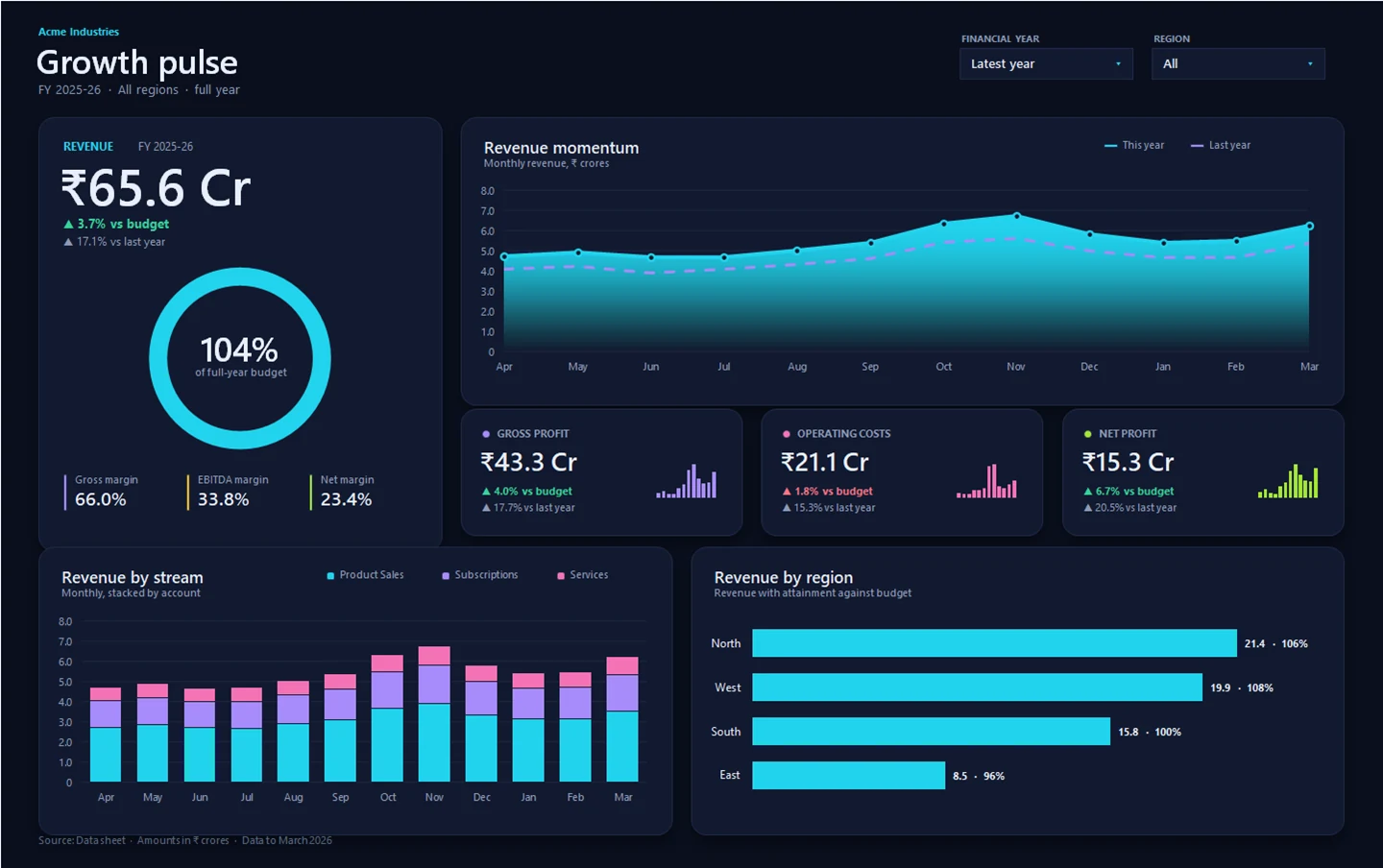Screen dimensions: 1383x868
Task: Click the Gross Profit sparkline chart
Action: point(686,481)
